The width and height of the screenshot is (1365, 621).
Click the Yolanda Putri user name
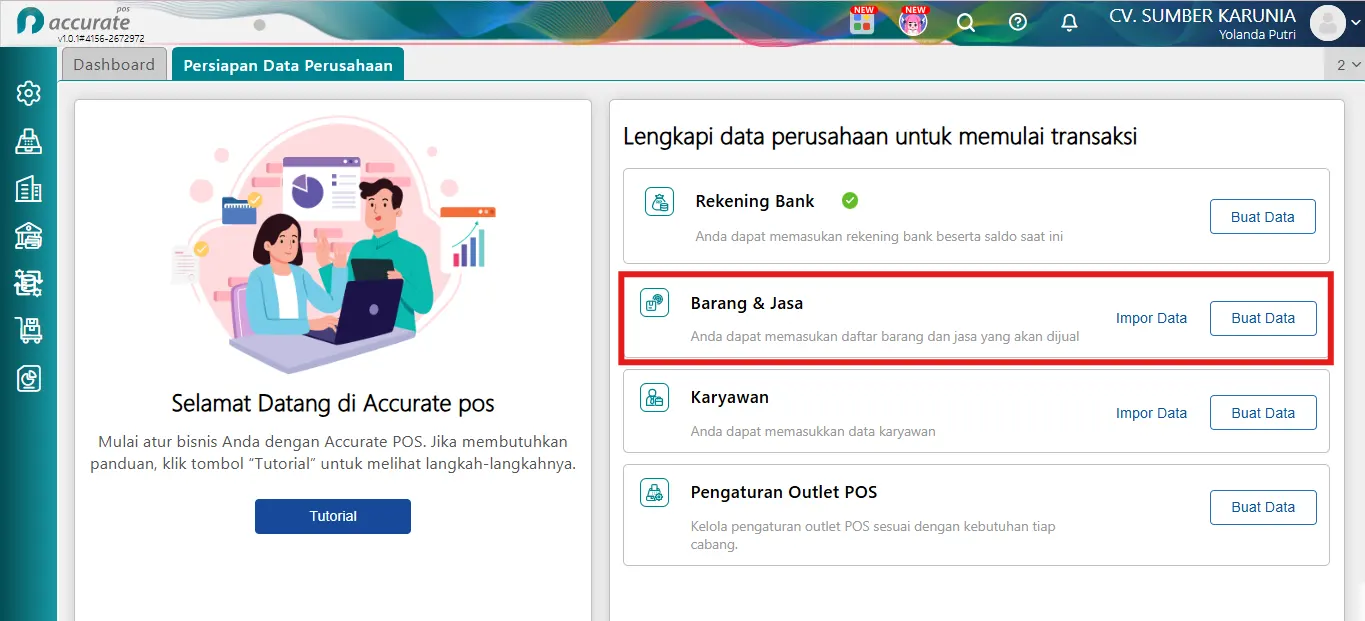[x=1257, y=35]
